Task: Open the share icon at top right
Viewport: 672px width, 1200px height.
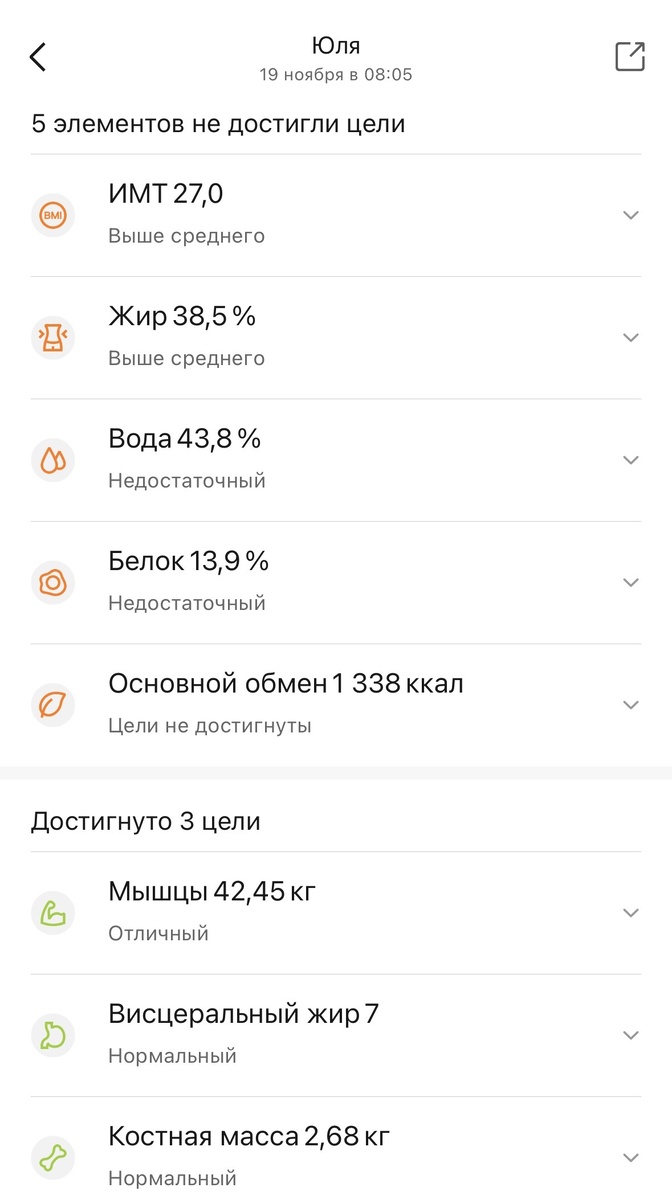Action: click(x=628, y=57)
